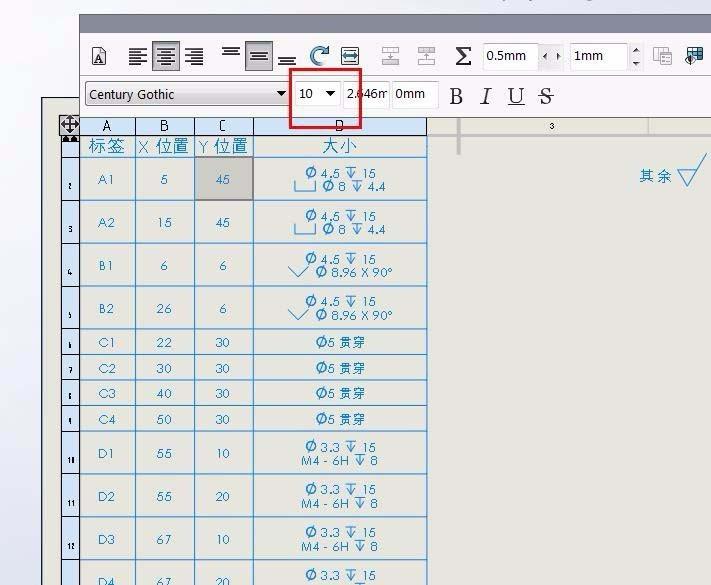This screenshot has width=711, height=585.
Task: Edit the 2.646mm font height field
Action: [366, 94]
